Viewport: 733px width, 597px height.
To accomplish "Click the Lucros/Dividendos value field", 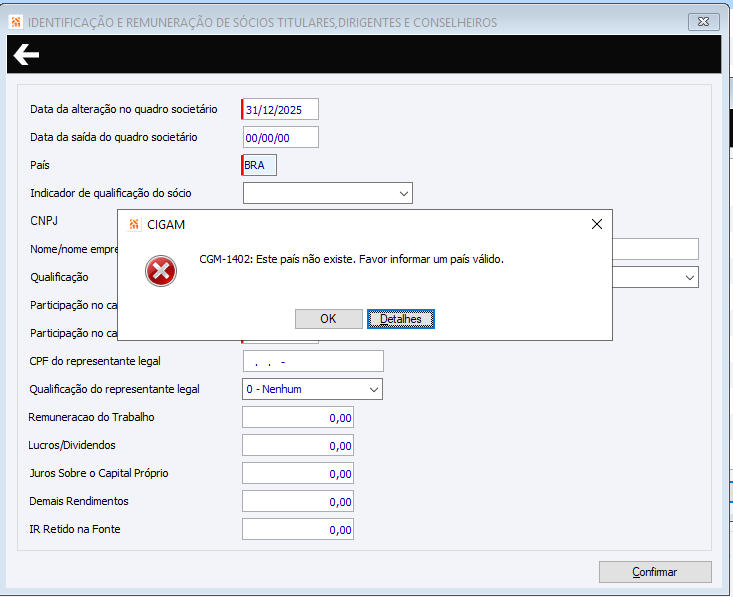I will [298, 445].
